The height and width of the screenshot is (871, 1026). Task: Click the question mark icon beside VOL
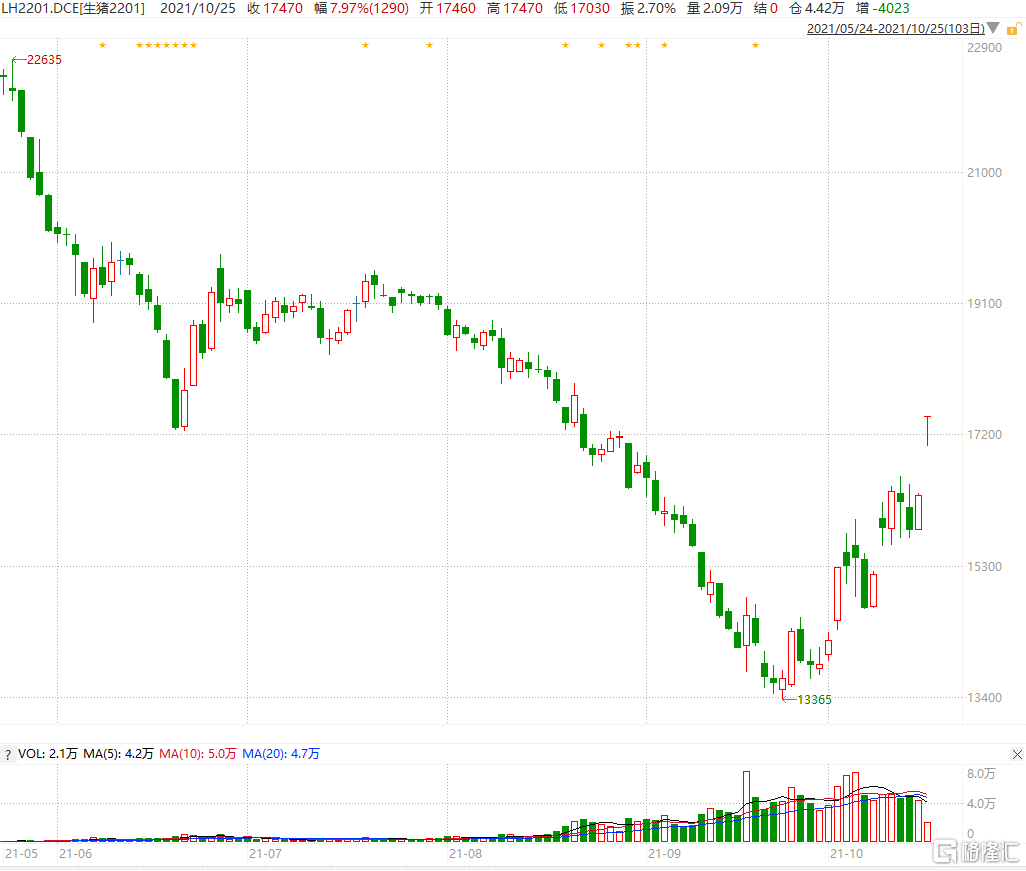tap(8, 755)
